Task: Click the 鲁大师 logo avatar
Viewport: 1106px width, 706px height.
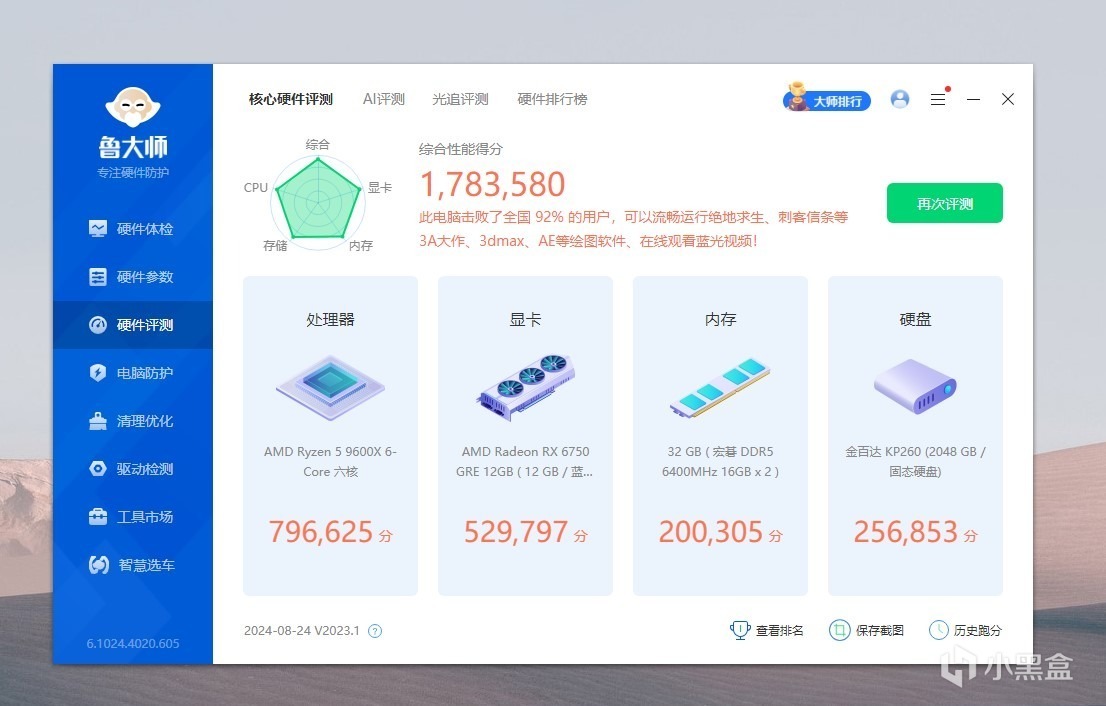Action: pos(133,107)
